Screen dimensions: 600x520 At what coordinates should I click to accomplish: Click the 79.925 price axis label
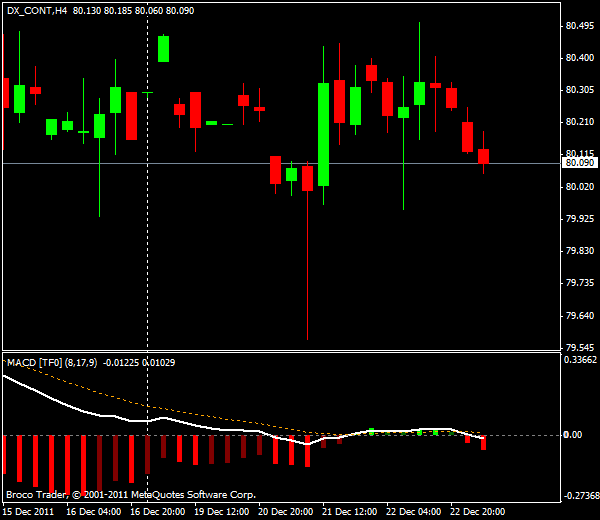[580, 219]
